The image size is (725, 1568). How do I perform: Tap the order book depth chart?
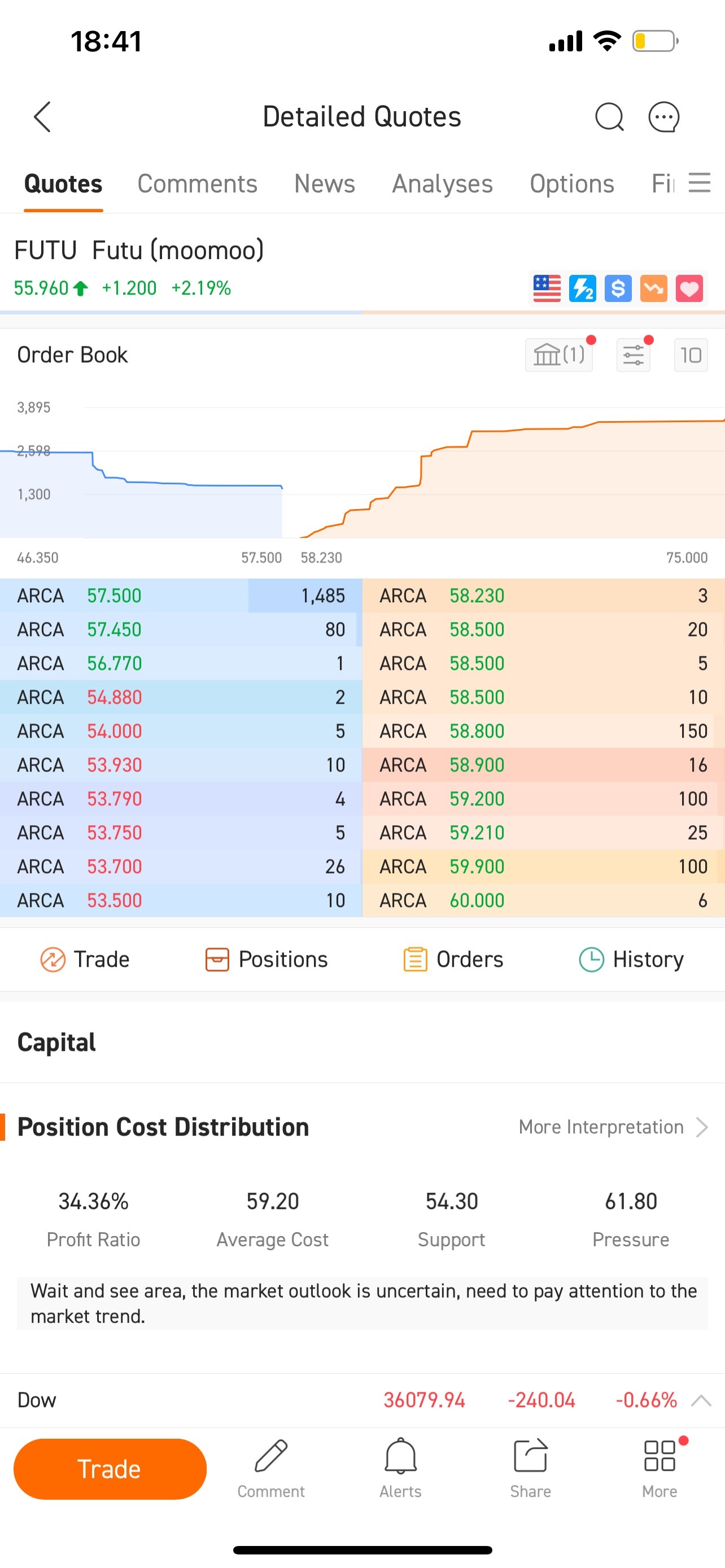(362, 472)
